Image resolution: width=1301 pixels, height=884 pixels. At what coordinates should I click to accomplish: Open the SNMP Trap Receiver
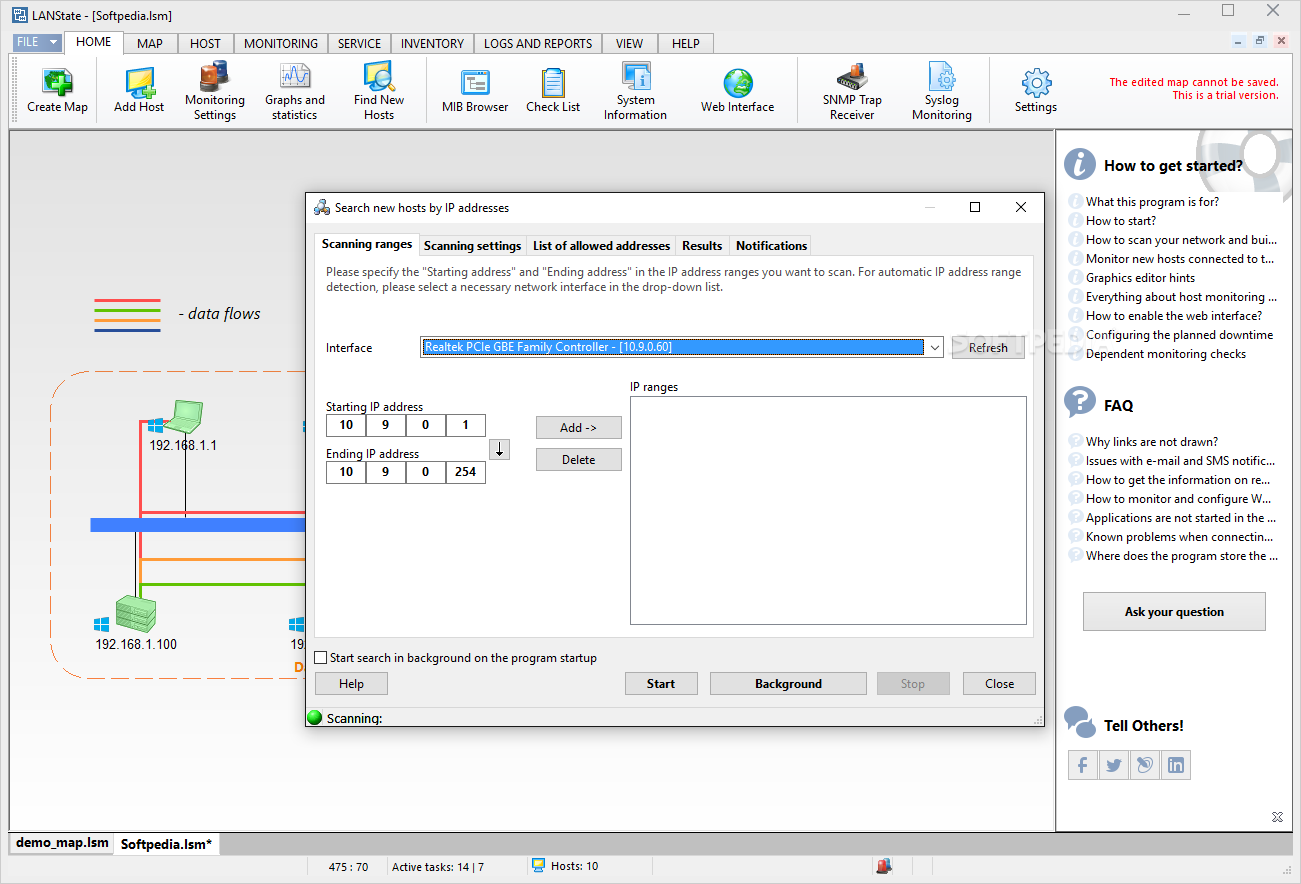tap(852, 76)
